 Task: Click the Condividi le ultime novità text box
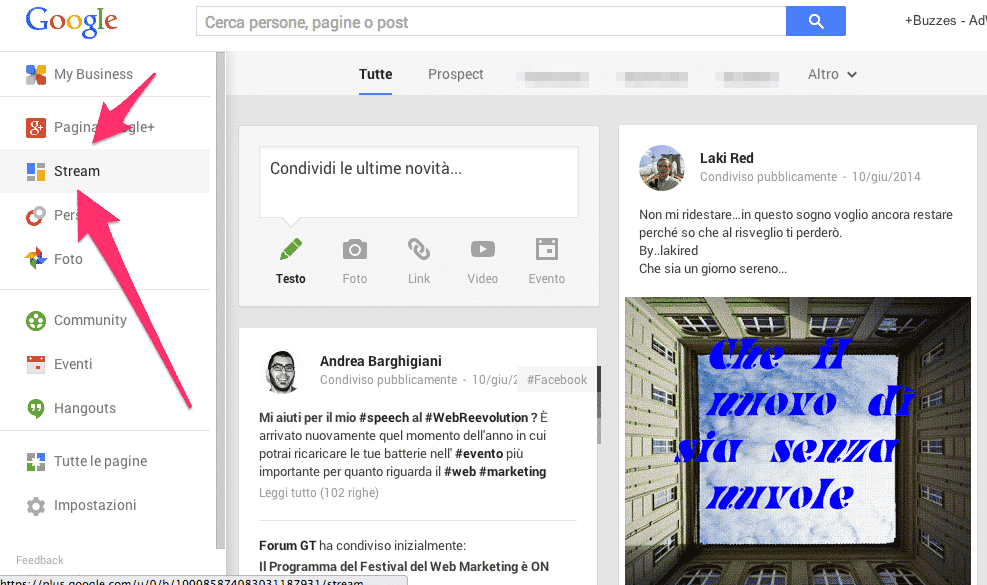[419, 182]
